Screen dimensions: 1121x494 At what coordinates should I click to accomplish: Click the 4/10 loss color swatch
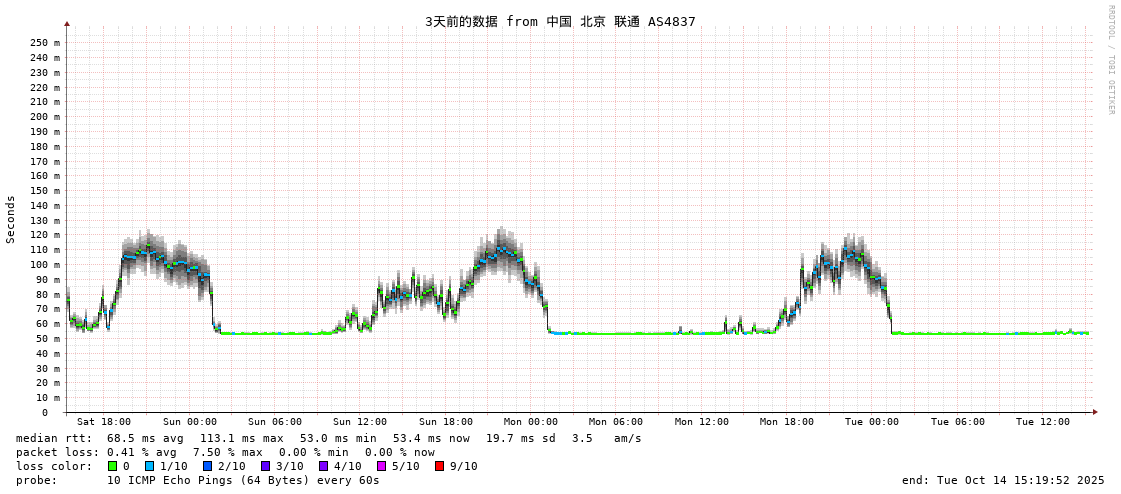pos(324,466)
